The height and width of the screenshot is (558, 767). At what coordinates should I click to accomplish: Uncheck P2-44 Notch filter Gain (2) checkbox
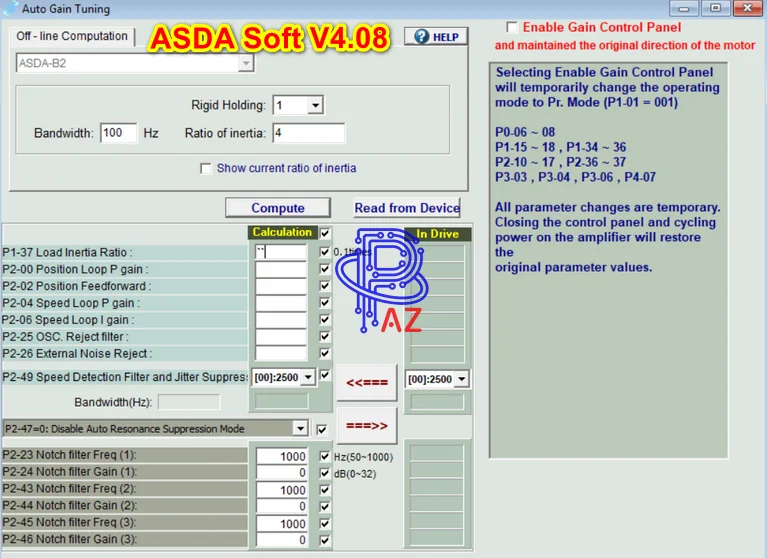[x=324, y=507]
